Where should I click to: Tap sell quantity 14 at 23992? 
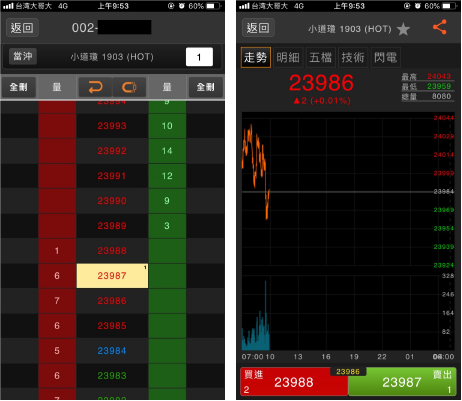click(x=167, y=151)
